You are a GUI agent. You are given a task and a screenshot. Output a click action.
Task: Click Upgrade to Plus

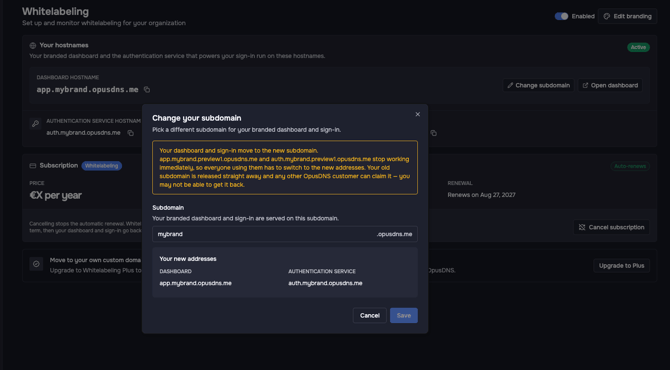pos(621,266)
